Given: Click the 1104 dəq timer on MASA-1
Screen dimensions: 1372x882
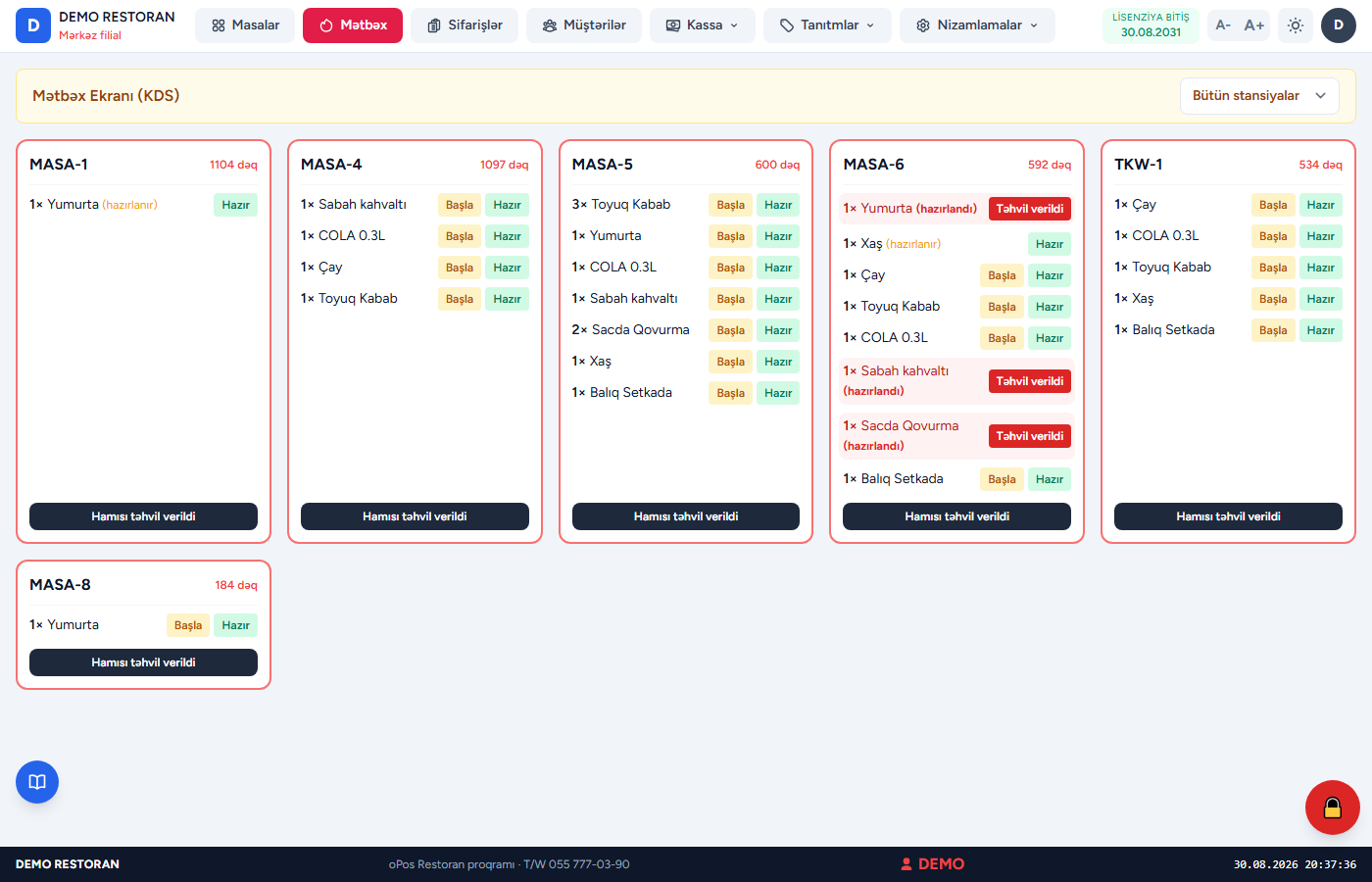Looking at the screenshot, I should coord(233,165).
